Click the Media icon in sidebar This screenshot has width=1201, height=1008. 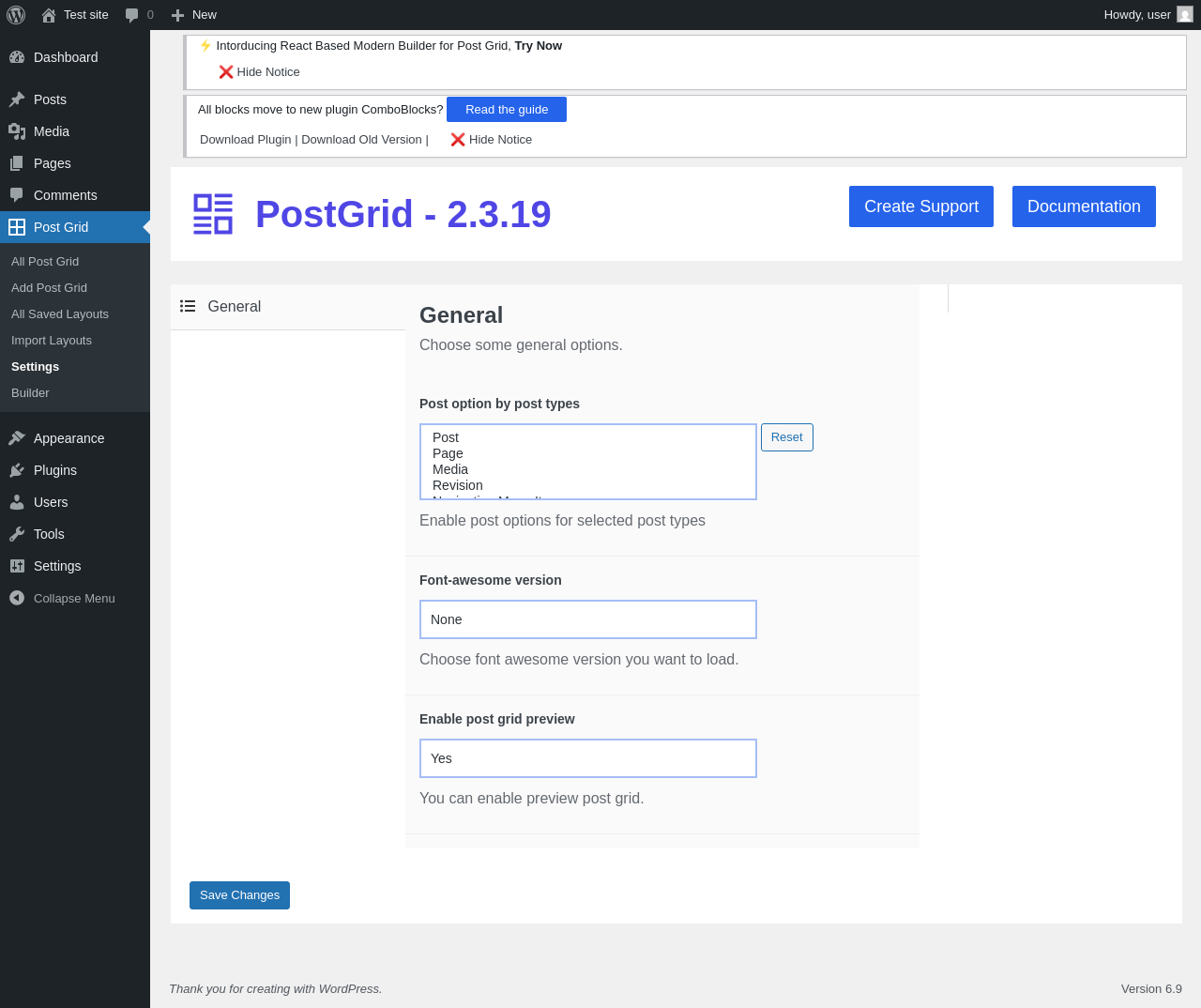[x=17, y=131]
